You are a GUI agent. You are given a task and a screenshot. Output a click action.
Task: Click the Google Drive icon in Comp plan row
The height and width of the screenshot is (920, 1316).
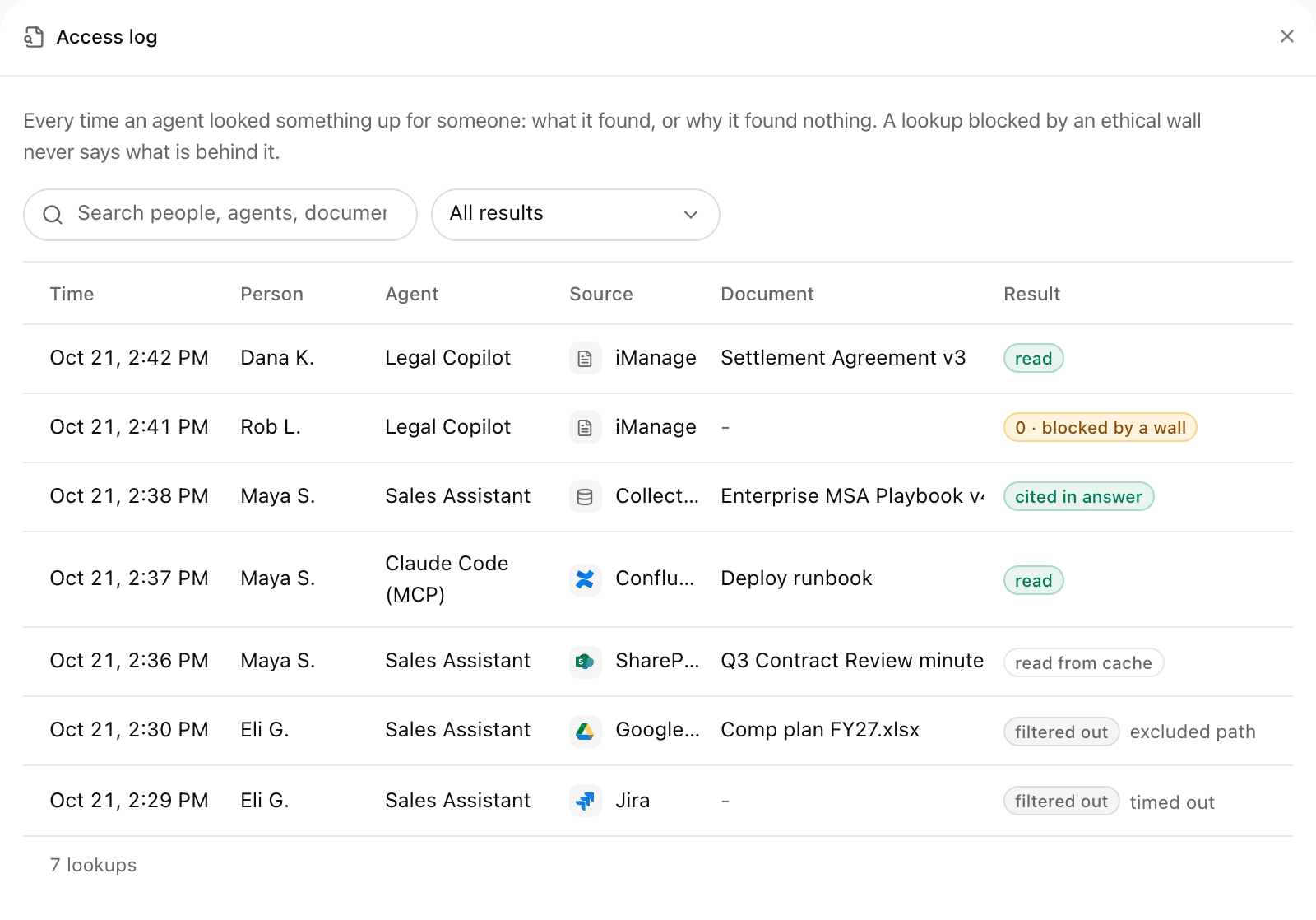585,731
